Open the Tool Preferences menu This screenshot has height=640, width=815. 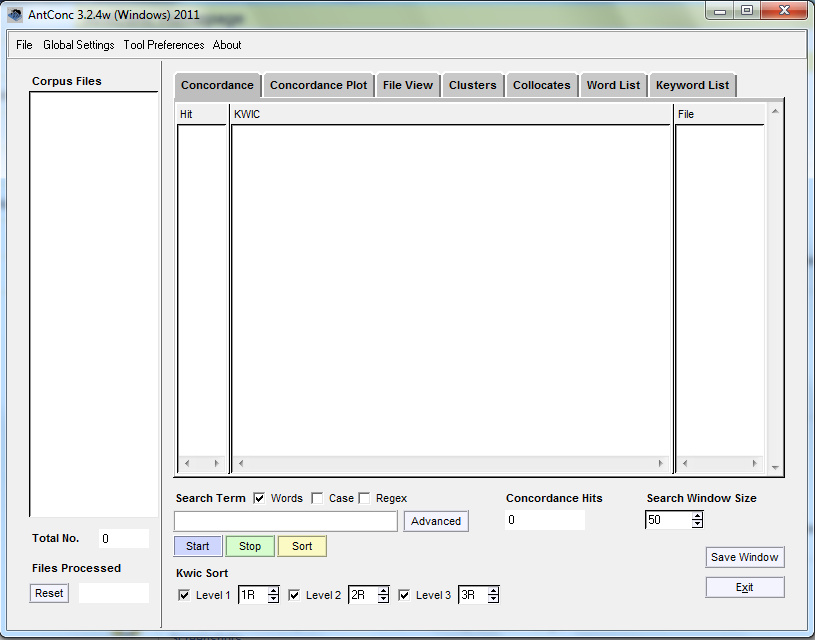(163, 45)
